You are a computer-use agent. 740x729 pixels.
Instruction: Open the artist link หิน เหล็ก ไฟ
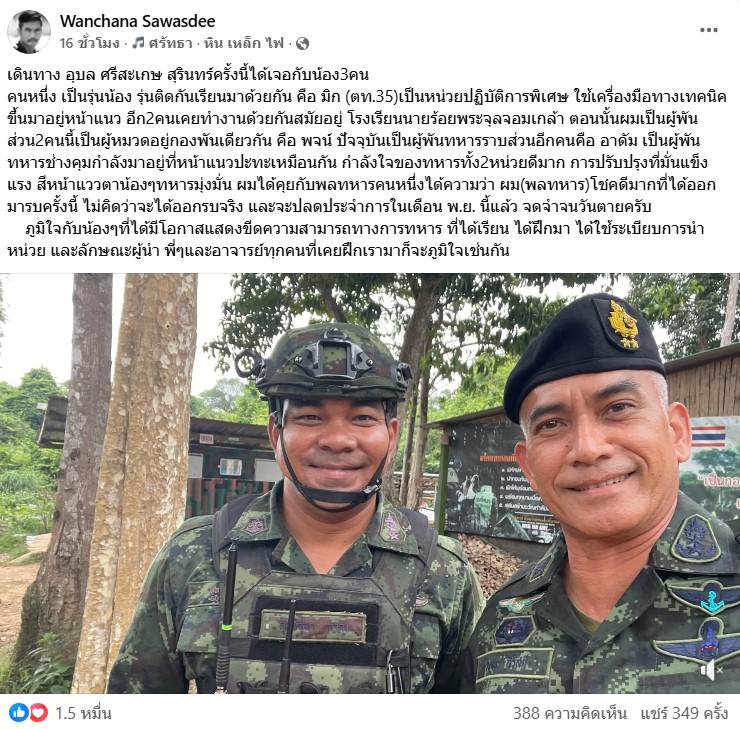point(244,43)
